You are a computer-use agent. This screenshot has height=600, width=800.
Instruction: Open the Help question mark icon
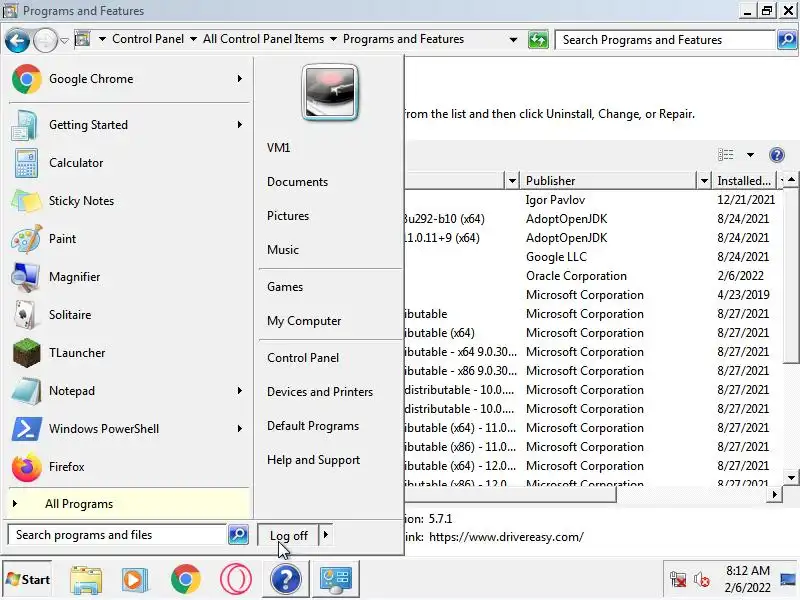777,155
